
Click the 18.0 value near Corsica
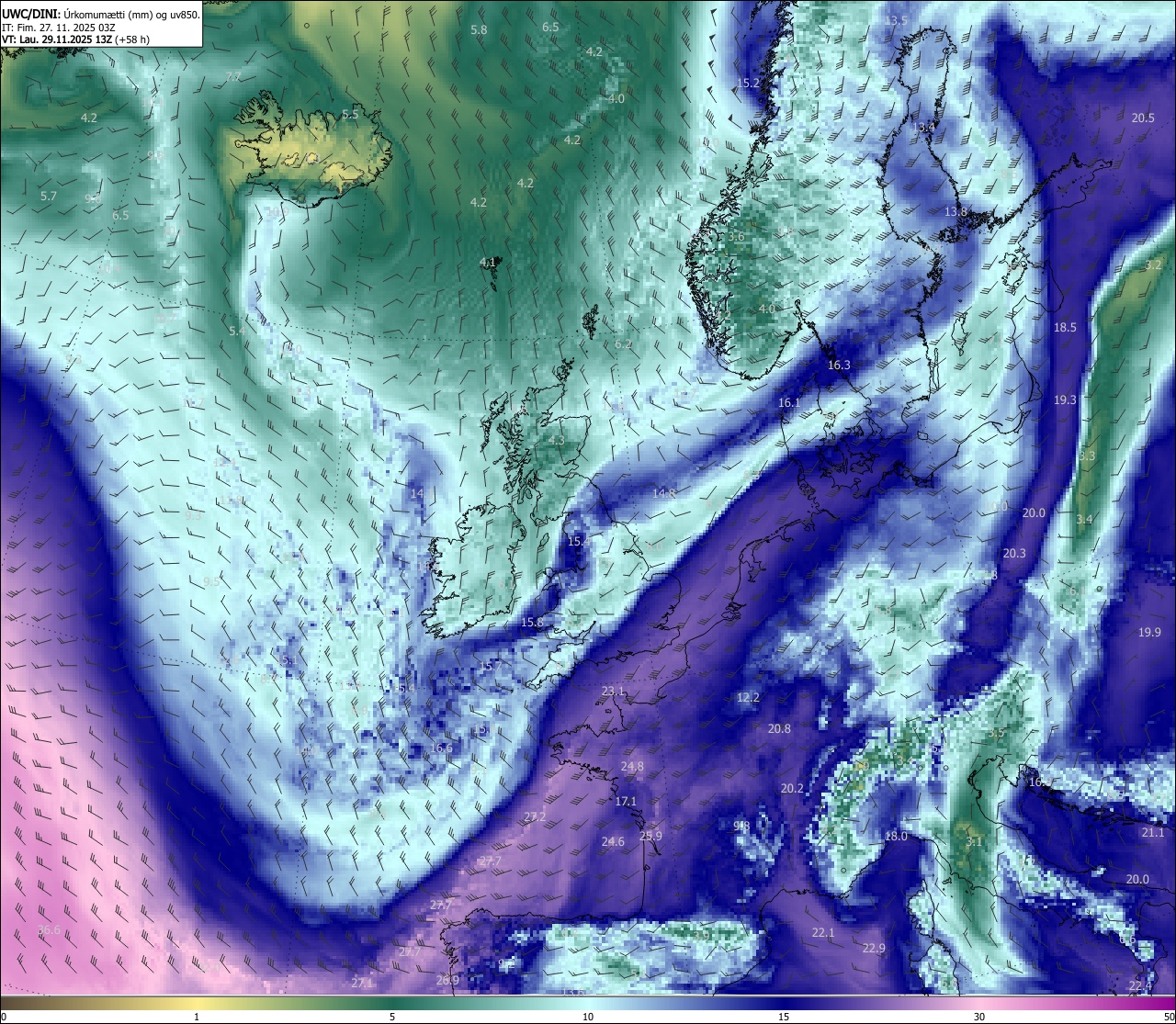896,836
